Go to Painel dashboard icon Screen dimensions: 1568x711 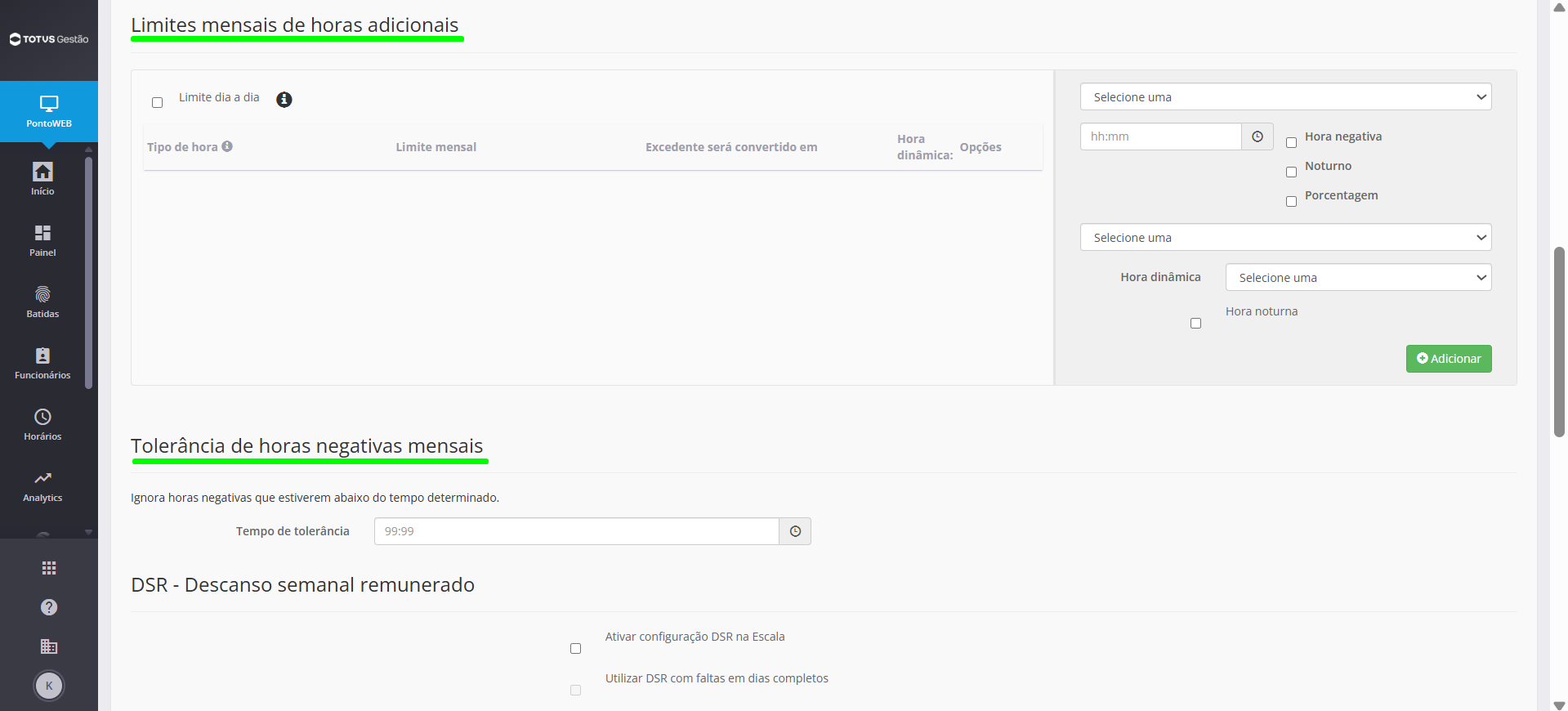42,233
